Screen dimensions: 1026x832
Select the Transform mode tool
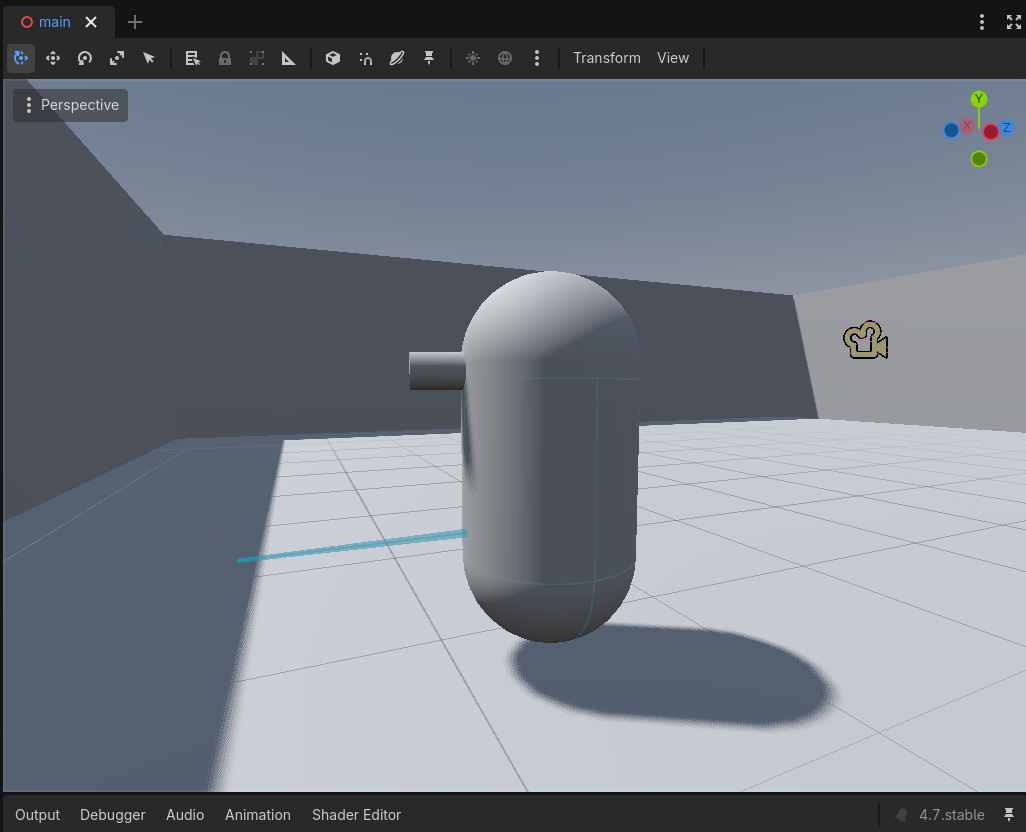click(x=21, y=58)
